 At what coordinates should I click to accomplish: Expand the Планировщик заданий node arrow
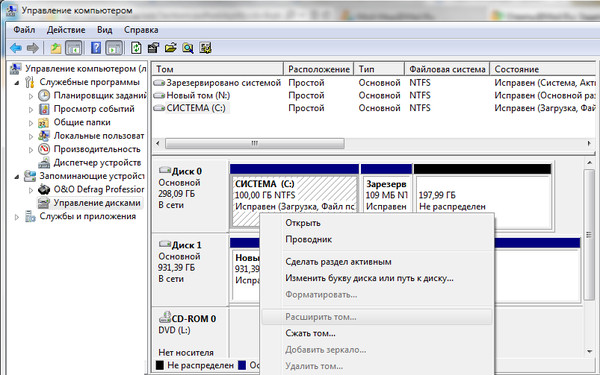click(31, 96)
